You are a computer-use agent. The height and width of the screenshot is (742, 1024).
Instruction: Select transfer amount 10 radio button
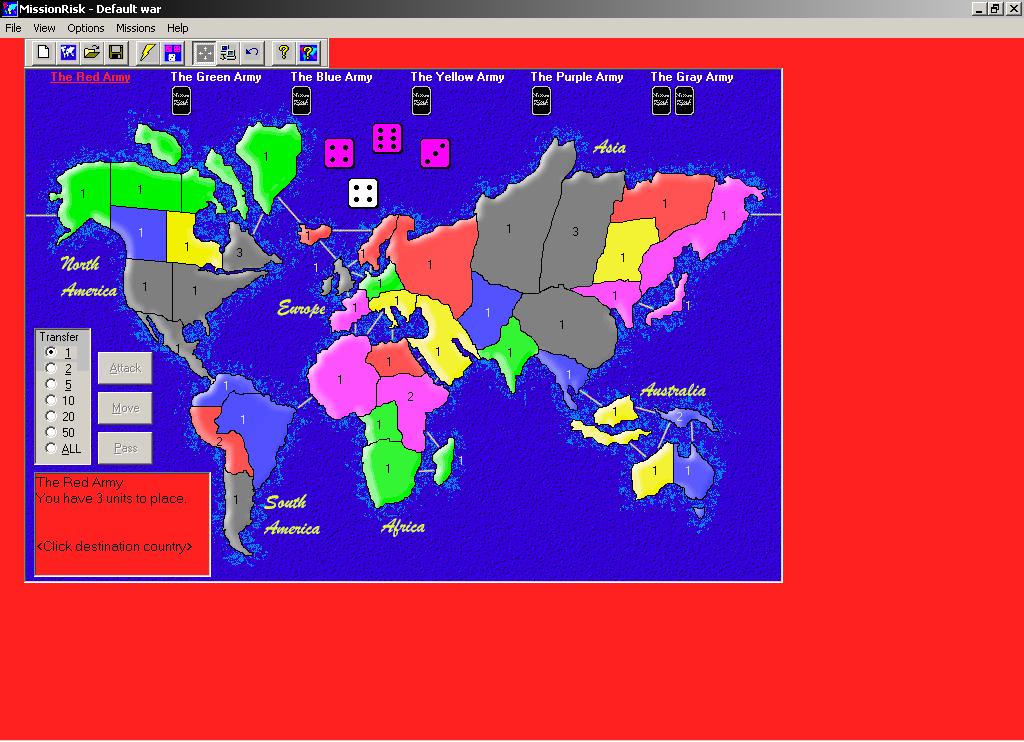coord(52,401)
